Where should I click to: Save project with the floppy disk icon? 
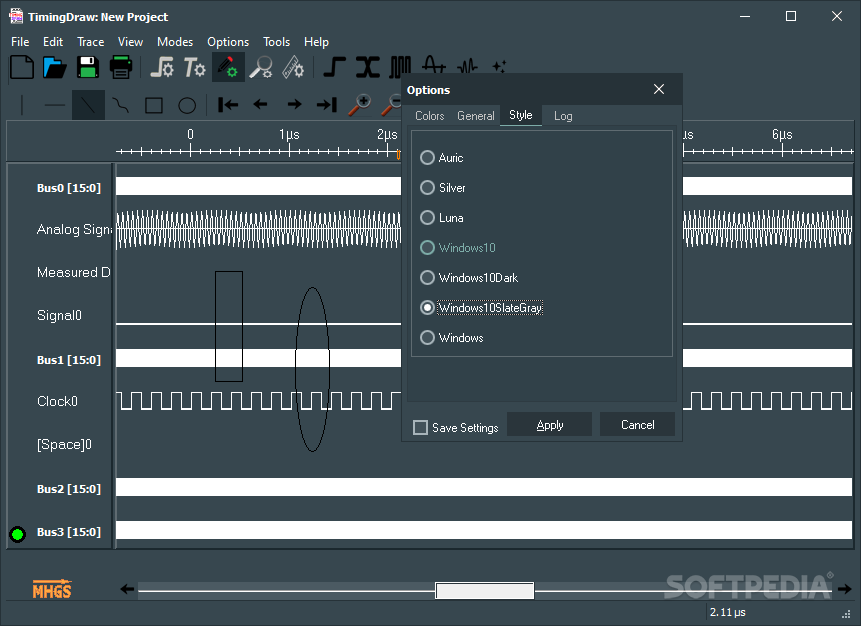tap(88, 68)
